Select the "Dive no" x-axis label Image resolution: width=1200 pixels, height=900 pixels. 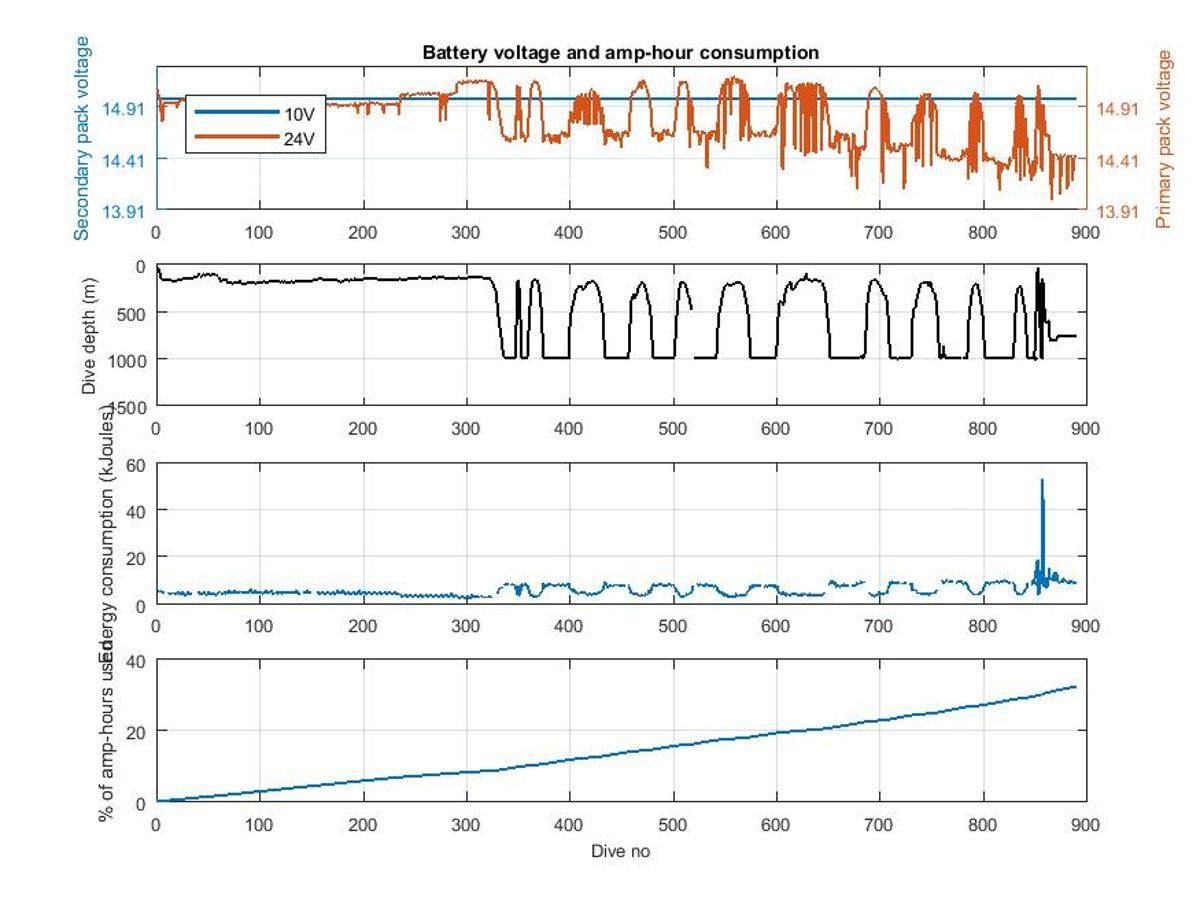click(620, 852)
